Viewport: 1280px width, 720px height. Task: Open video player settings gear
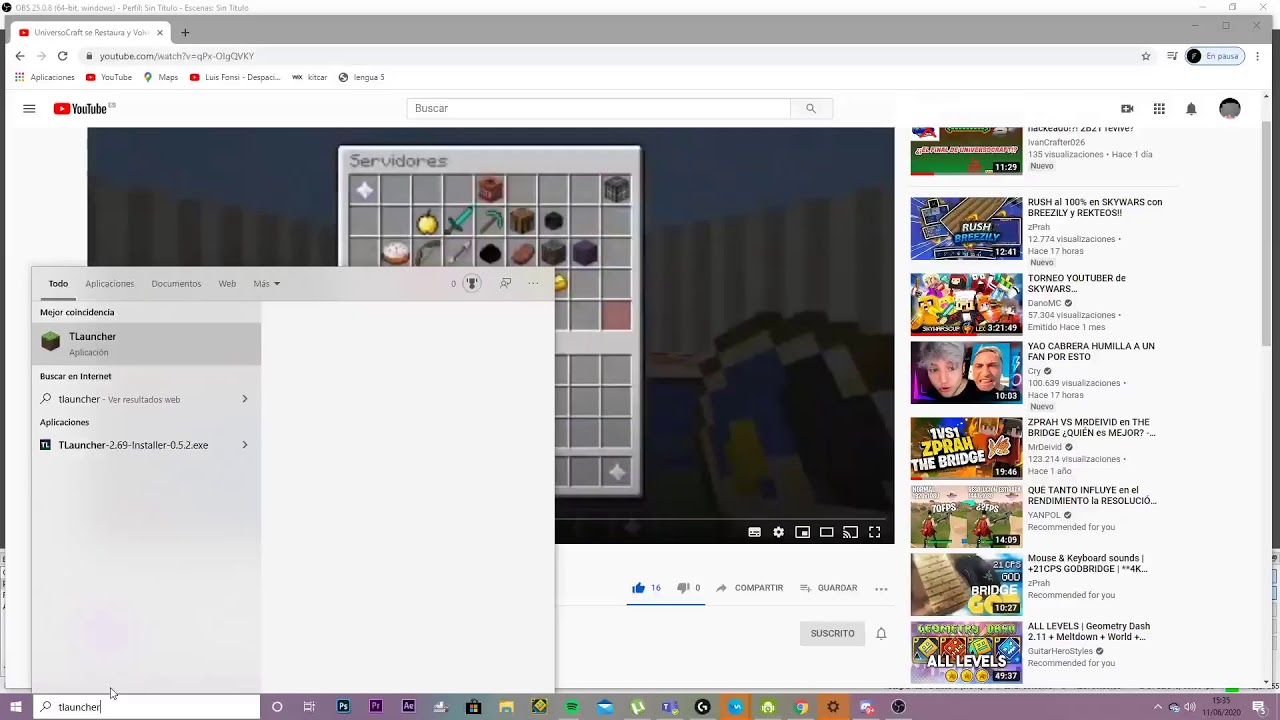(x=779, y=532)
